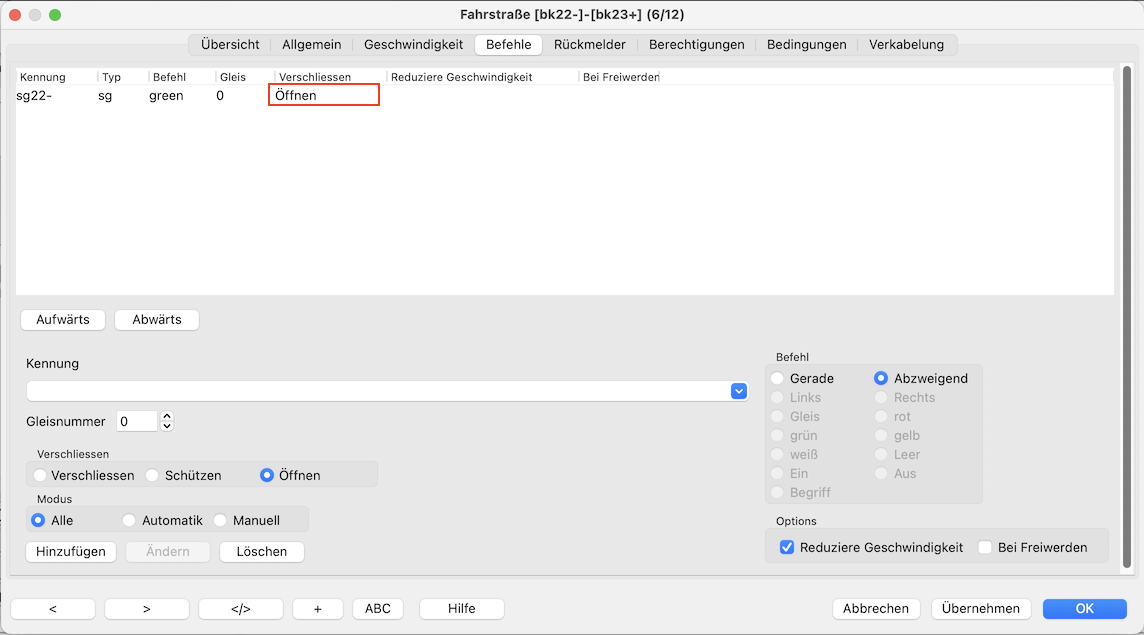Open the Verkabelung tab
Screen dimensions: 1144x635
(906, 44)
